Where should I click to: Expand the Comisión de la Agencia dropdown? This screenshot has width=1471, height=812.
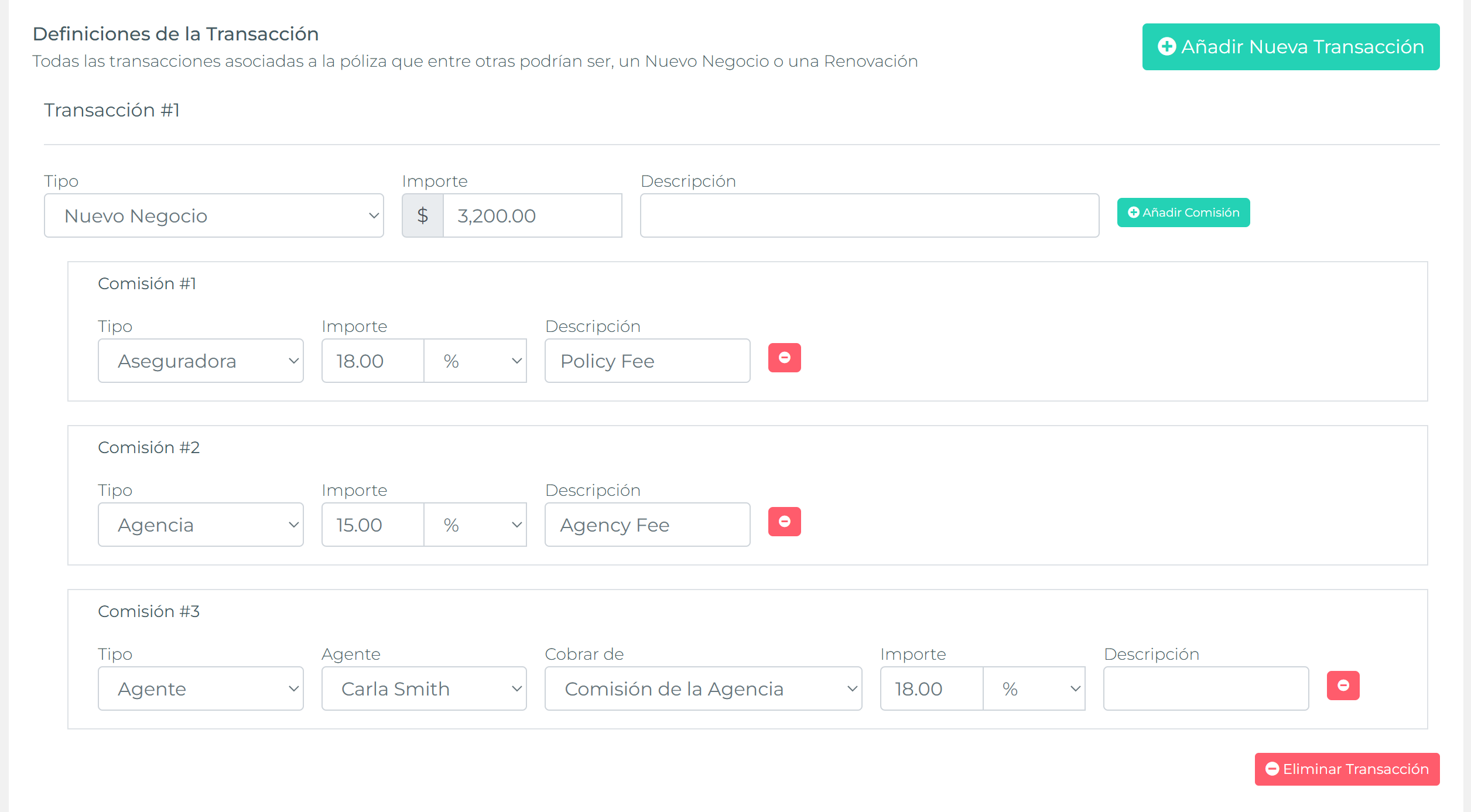[x=703, y=689]
